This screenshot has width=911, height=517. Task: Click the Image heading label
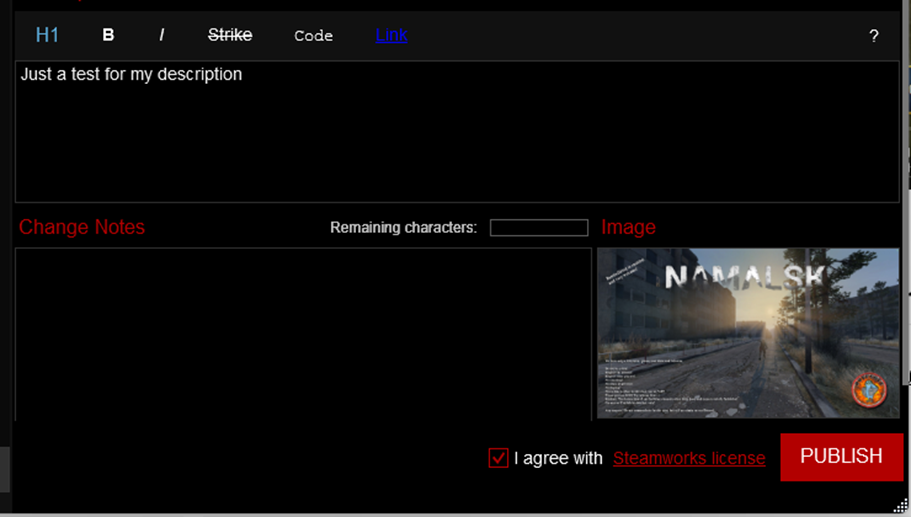click(629, 227)
